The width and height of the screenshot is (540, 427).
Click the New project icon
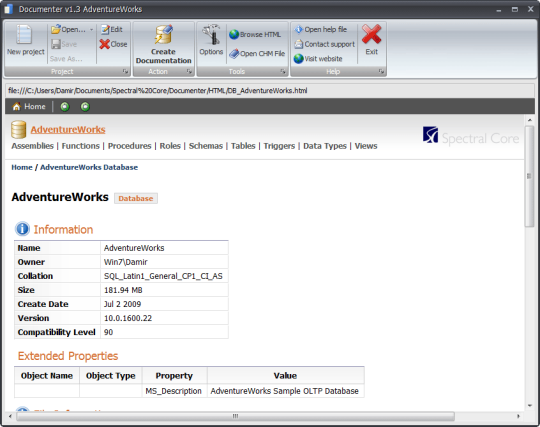25,35
